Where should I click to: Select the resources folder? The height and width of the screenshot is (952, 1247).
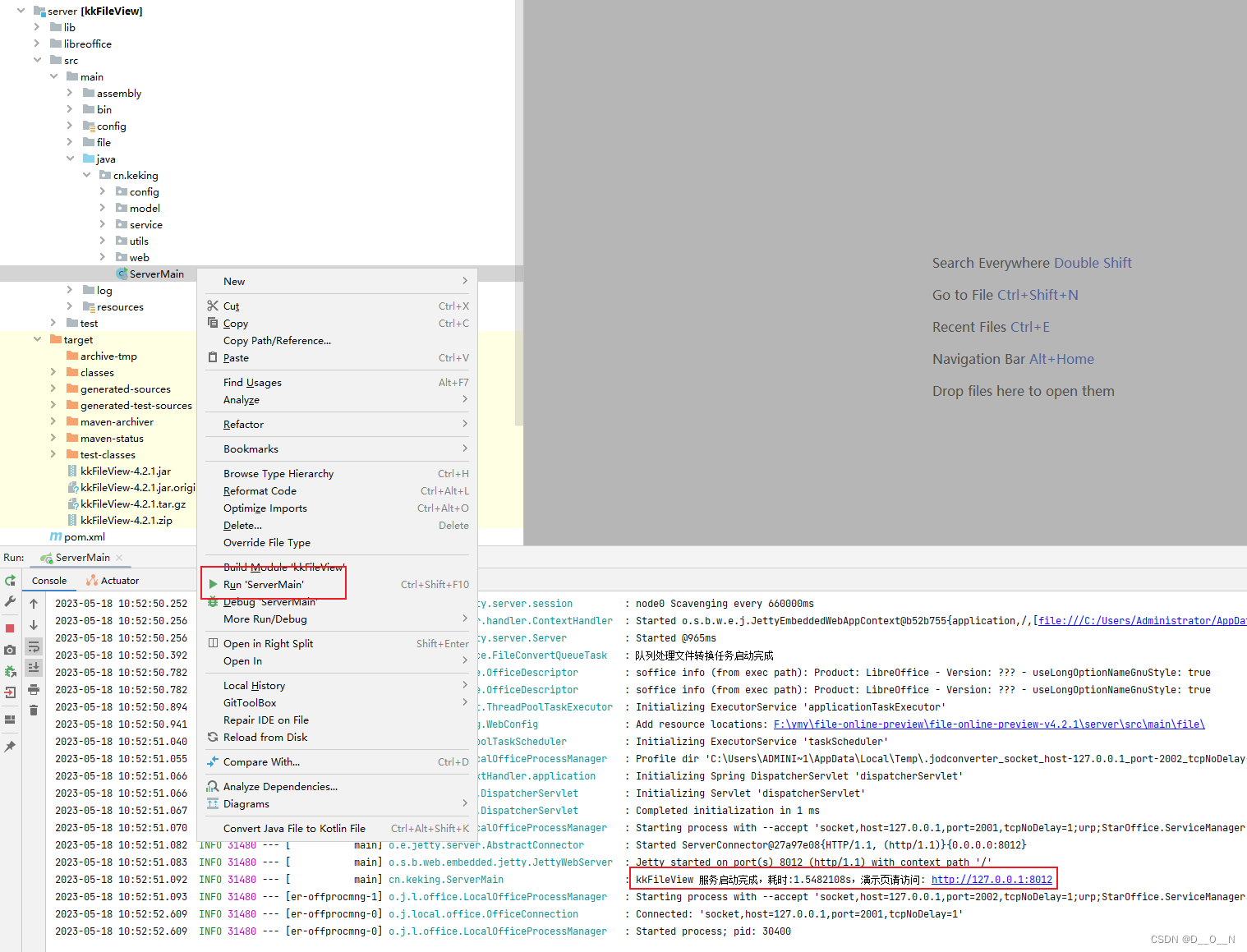click(113, 306)
